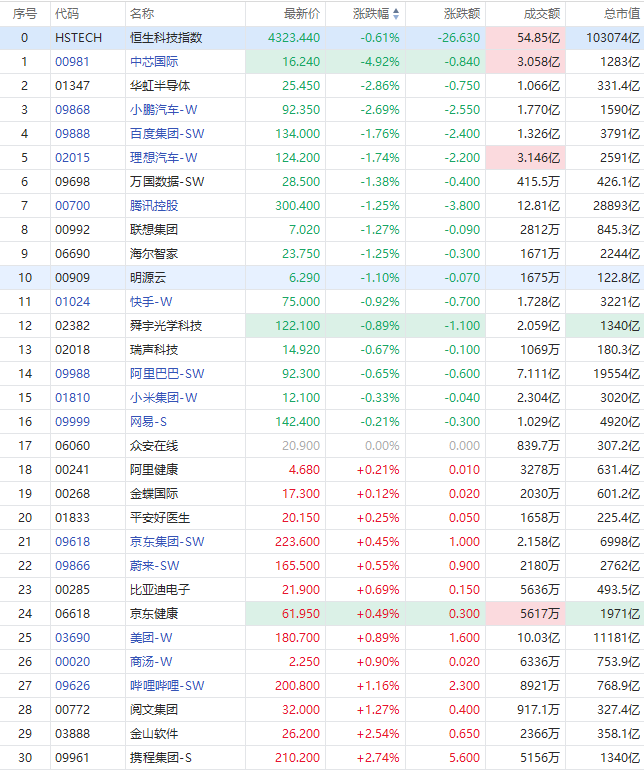Image resolution: width=644 pixels, height=771 pixels.
Task: Click 中芯国际 change -4.92%
Action: (x=380, y=62)
